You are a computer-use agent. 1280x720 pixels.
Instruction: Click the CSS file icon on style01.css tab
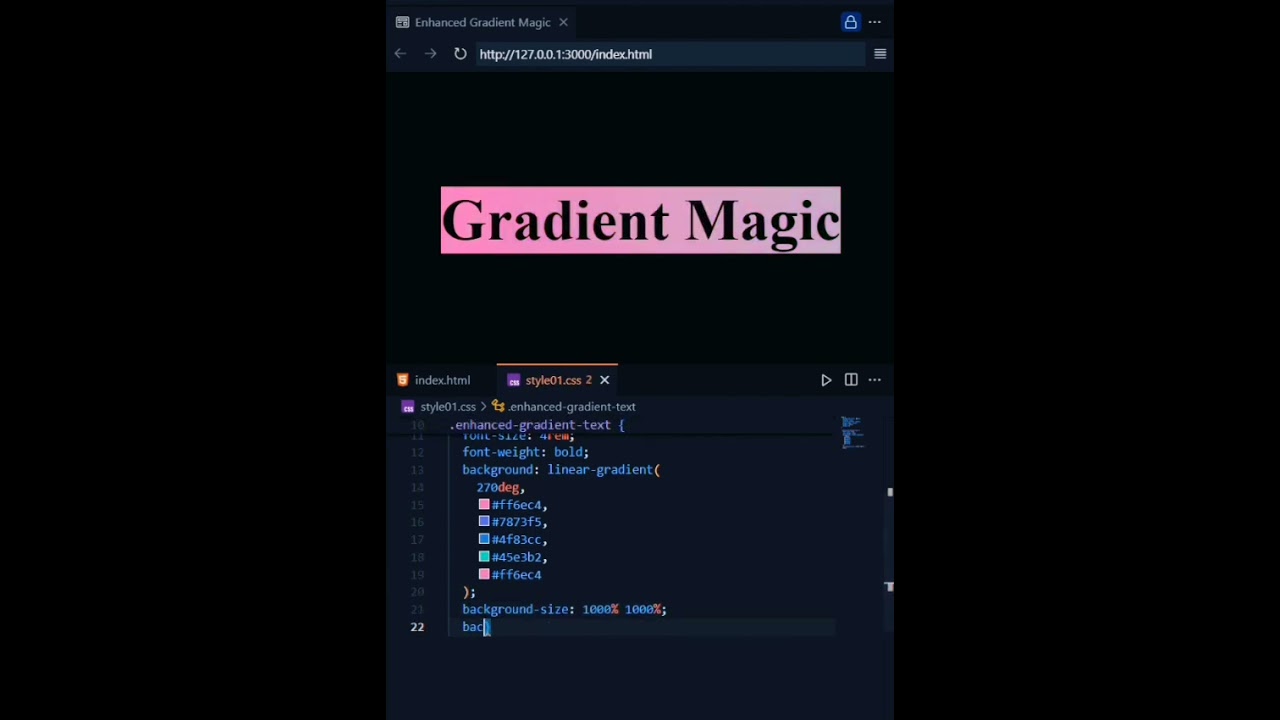513,380
